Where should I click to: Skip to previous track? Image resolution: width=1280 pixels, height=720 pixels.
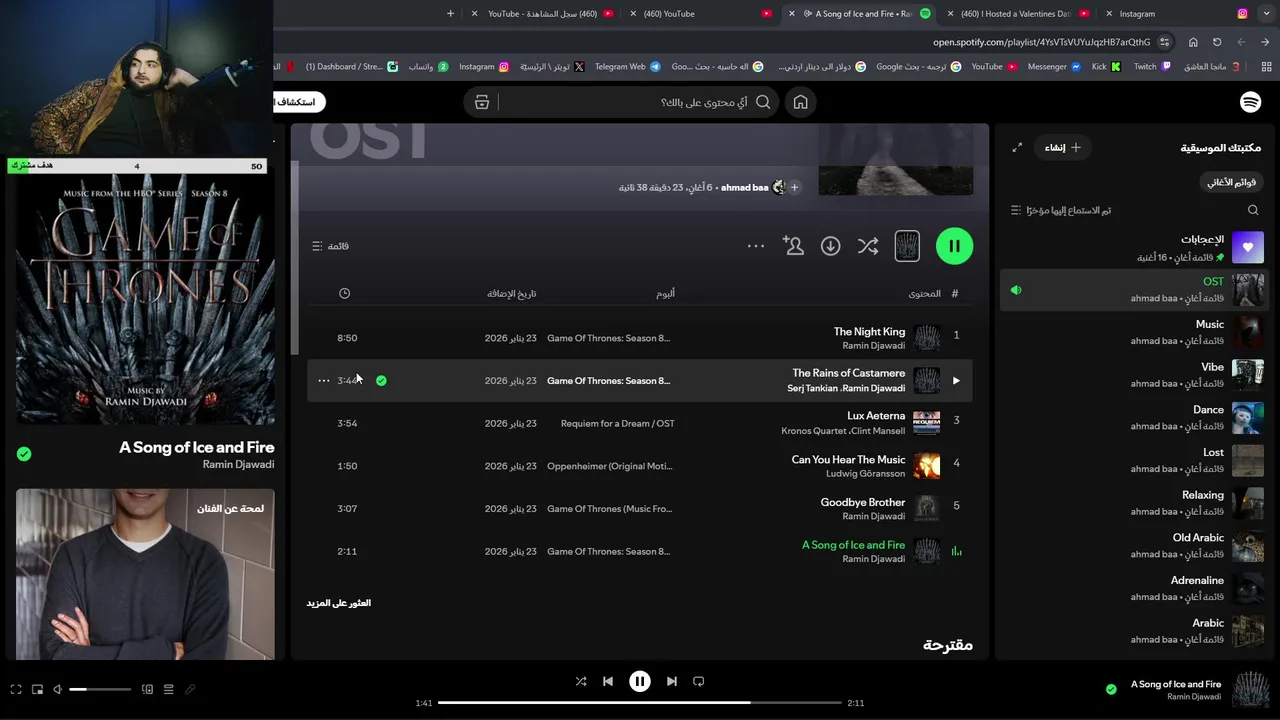click(x=608, y=681)
